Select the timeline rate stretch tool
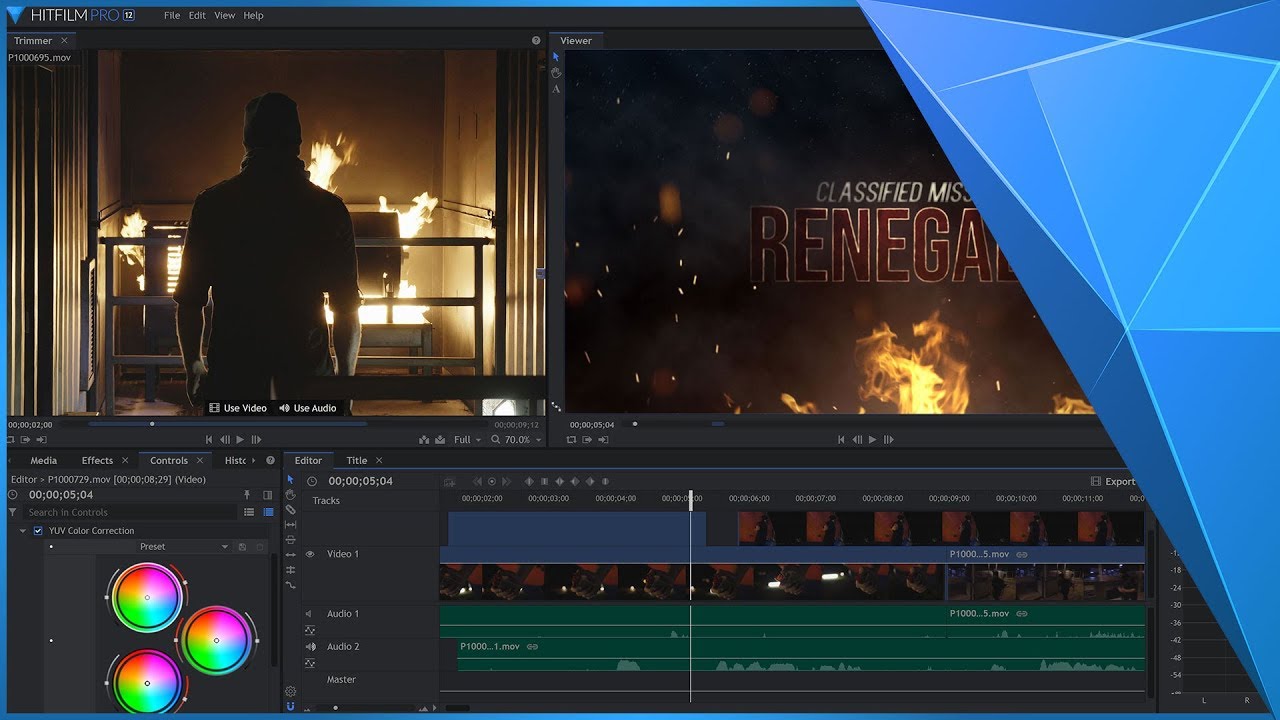This screenshot has width=1280, height=720. pos(290,585)
